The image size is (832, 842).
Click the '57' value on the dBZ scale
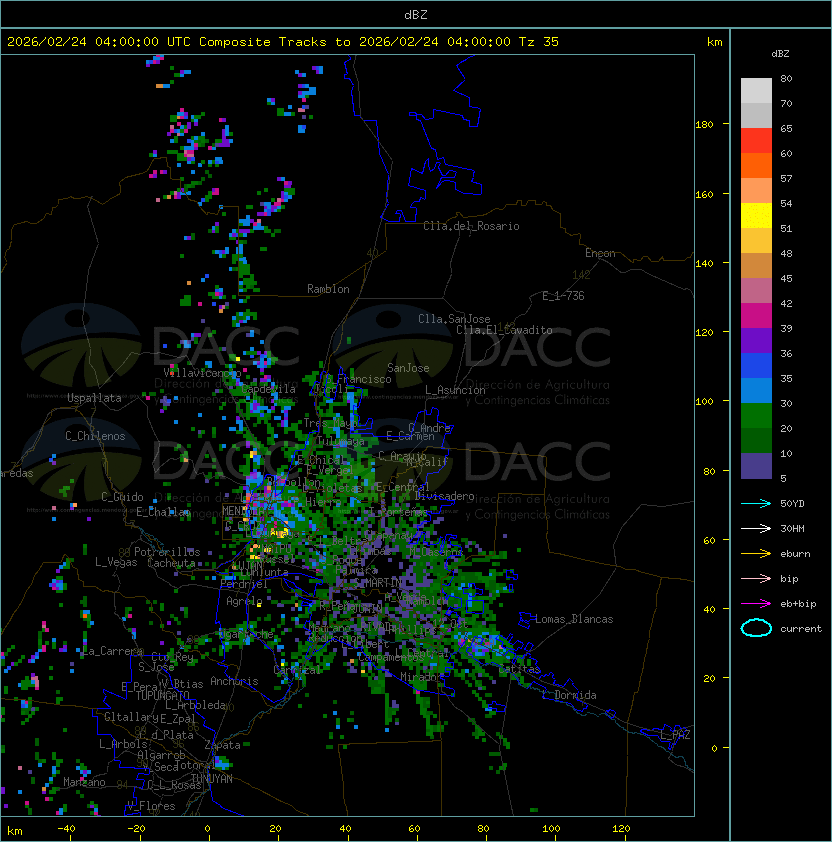click(x=786, y=178)
